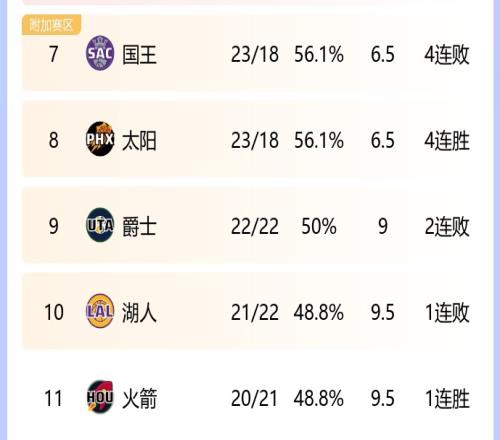Viewport: 500px width, 440px height.
Task: Click the Lakers LAL logo
Action: pyautogui.click(x=100, y=311)
